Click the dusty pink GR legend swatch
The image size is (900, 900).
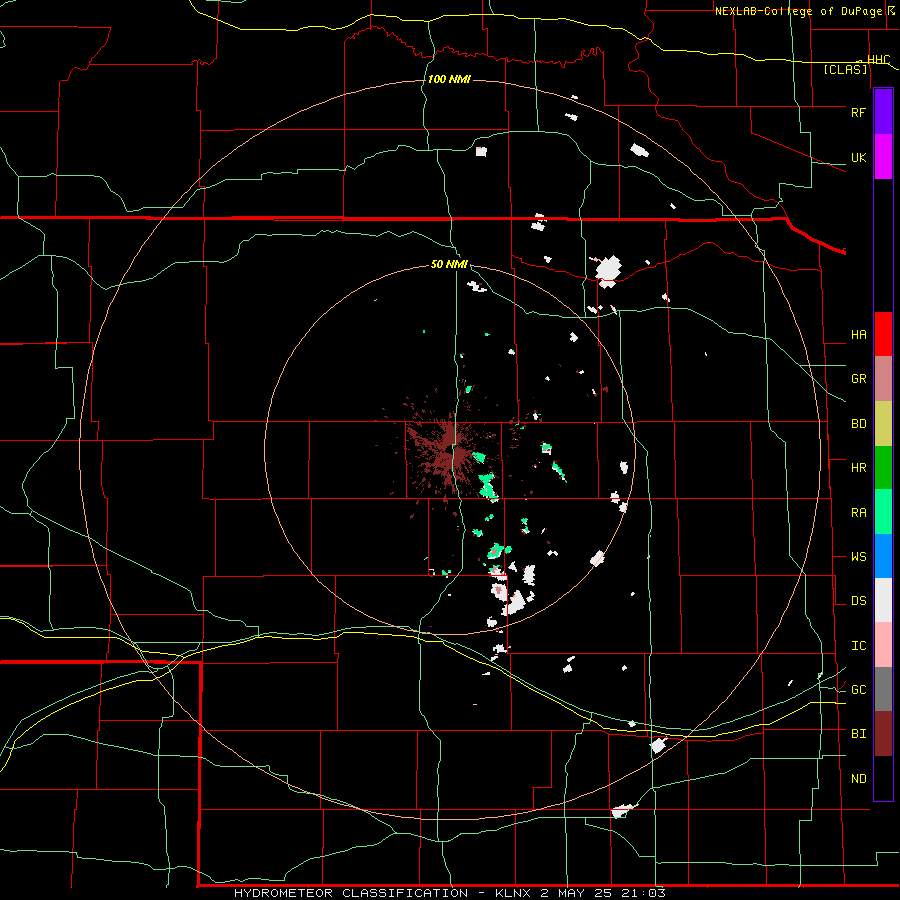pos(883,379)
